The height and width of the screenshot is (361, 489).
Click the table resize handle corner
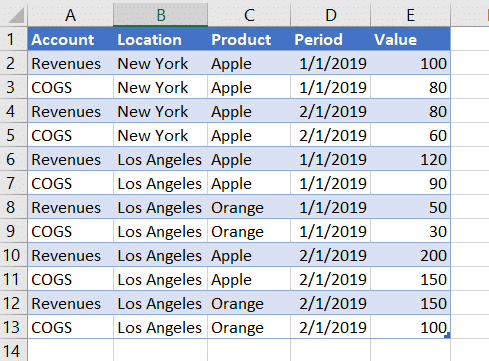tap(447, 335)
